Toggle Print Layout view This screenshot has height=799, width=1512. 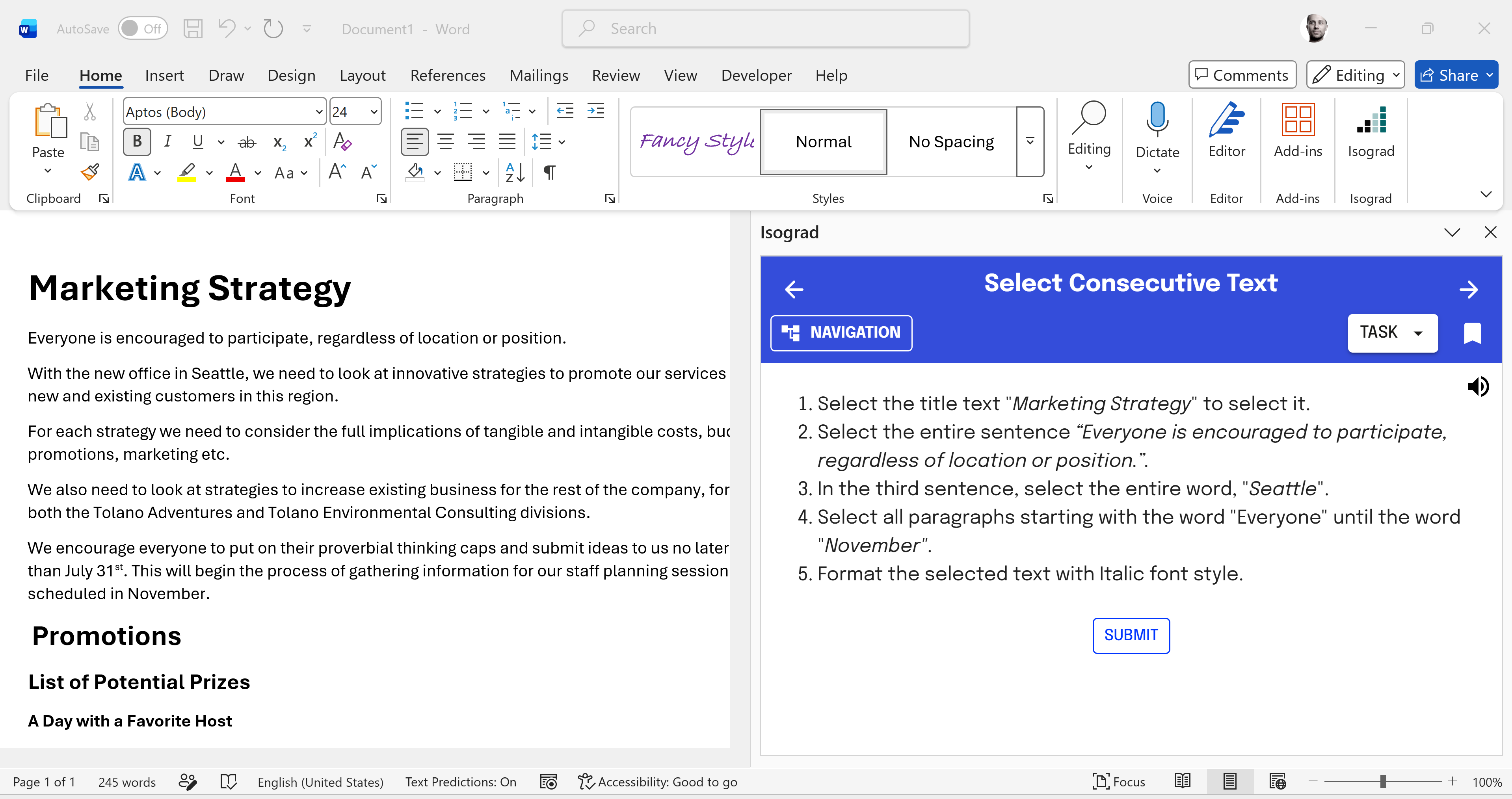tap(1230, 781)
